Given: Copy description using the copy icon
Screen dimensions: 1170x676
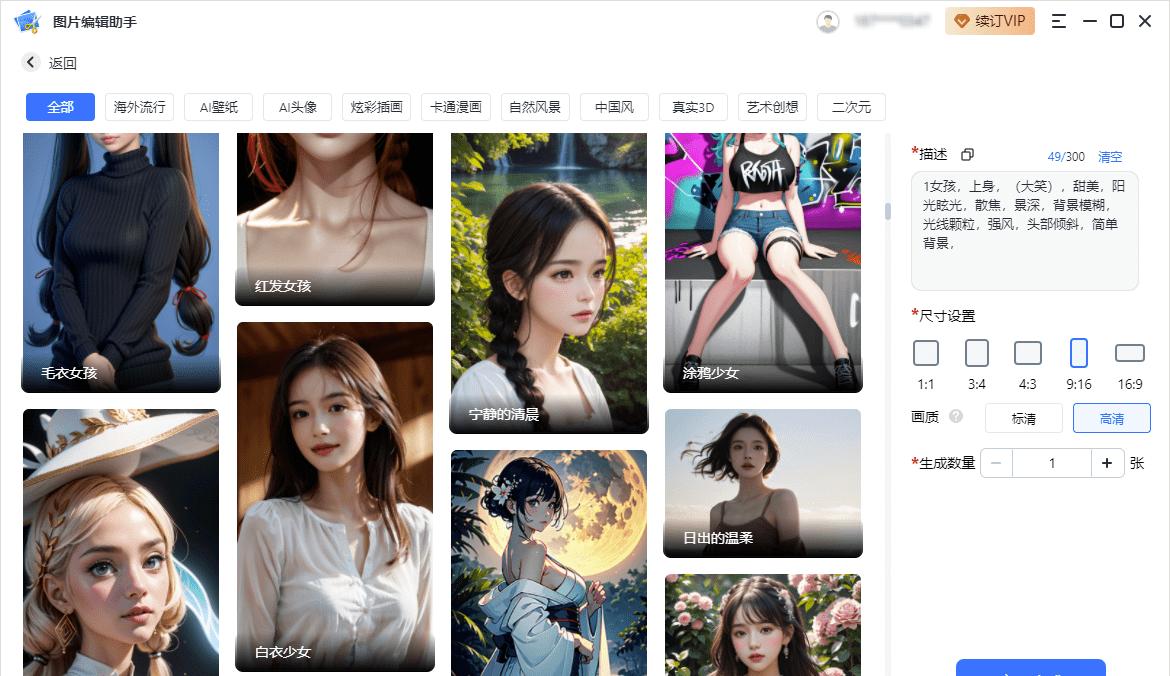Looking at the screenshot, I should pyautogui.click(x=967, y=154).
